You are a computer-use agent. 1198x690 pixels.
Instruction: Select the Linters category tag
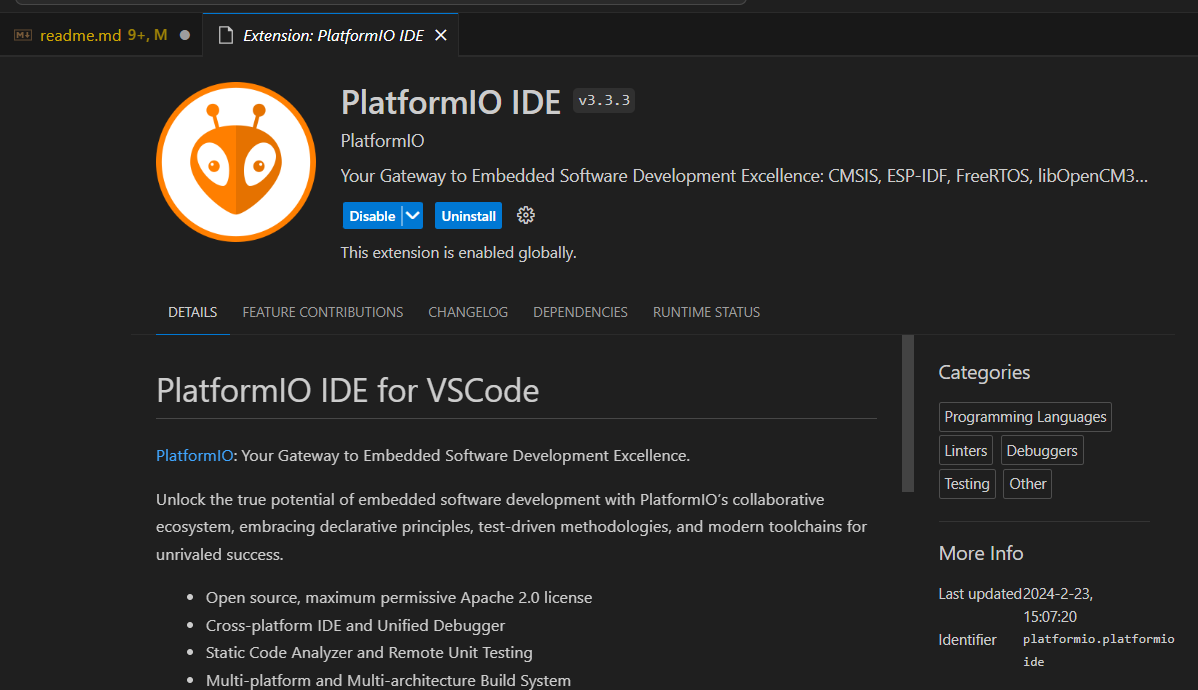point(966,451)
